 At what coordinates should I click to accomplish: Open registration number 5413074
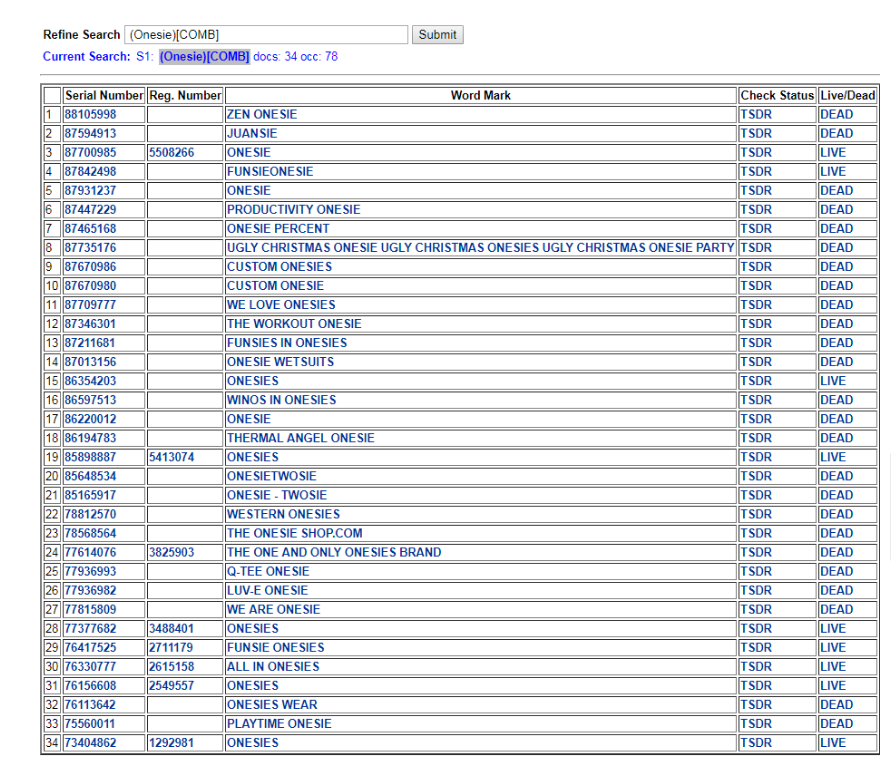171,457
